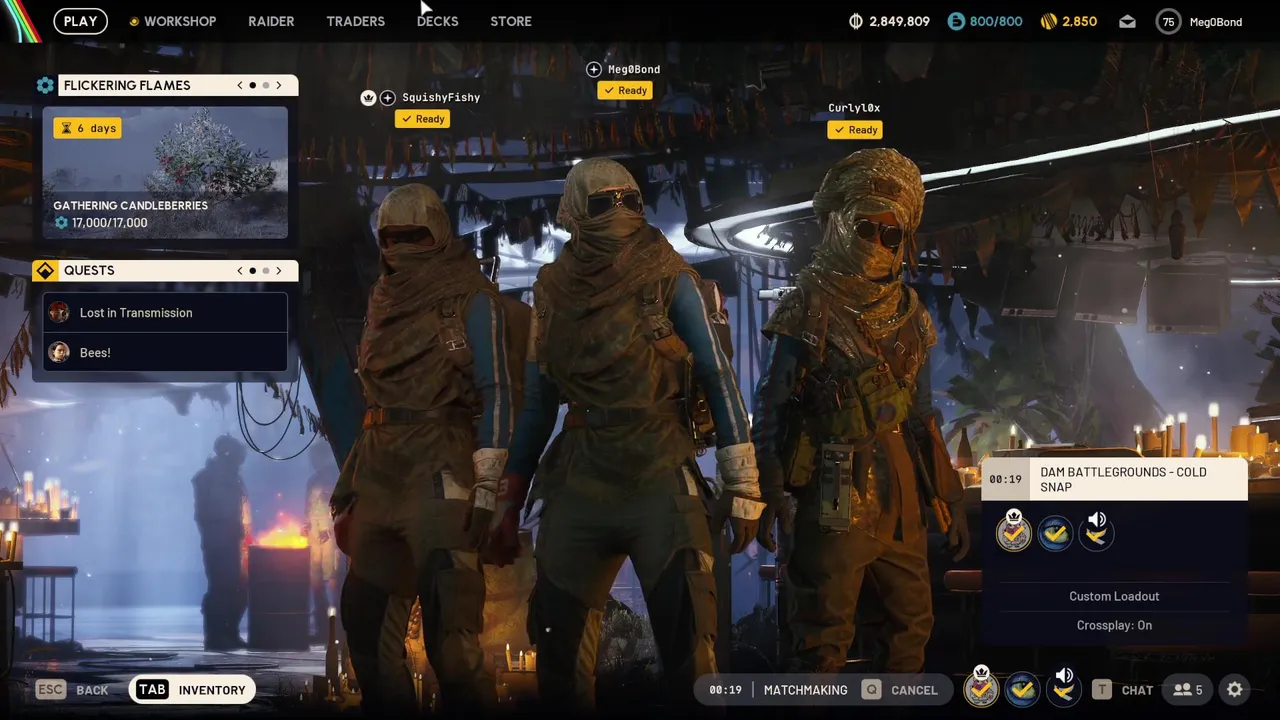Click the Bees! quest giver portrait
The width and height of the screenshot is (1280, 720).
pyautogui.click(x=59, y=352)
